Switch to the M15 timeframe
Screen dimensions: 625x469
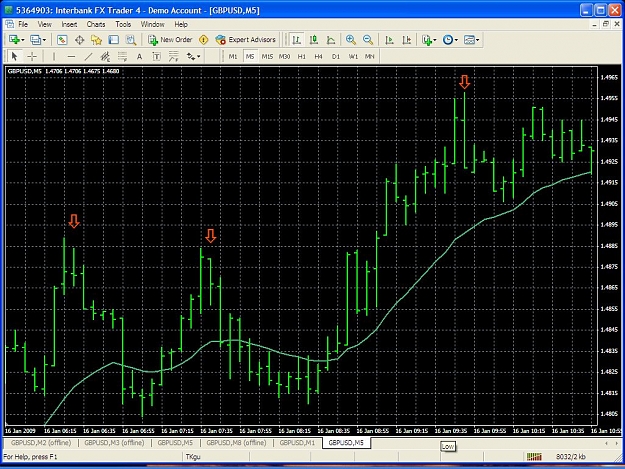(267, 57)
